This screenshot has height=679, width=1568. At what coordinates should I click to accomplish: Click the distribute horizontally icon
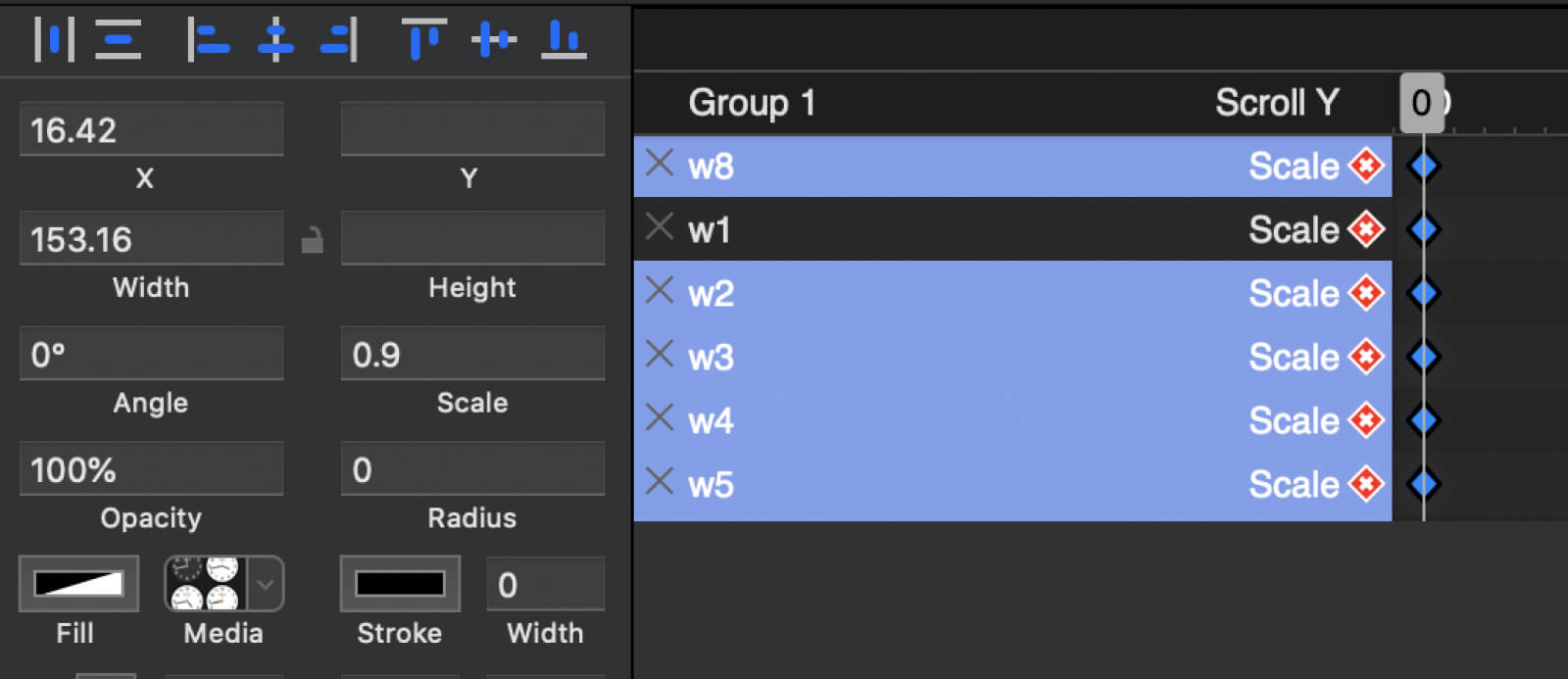click(54, 40)
